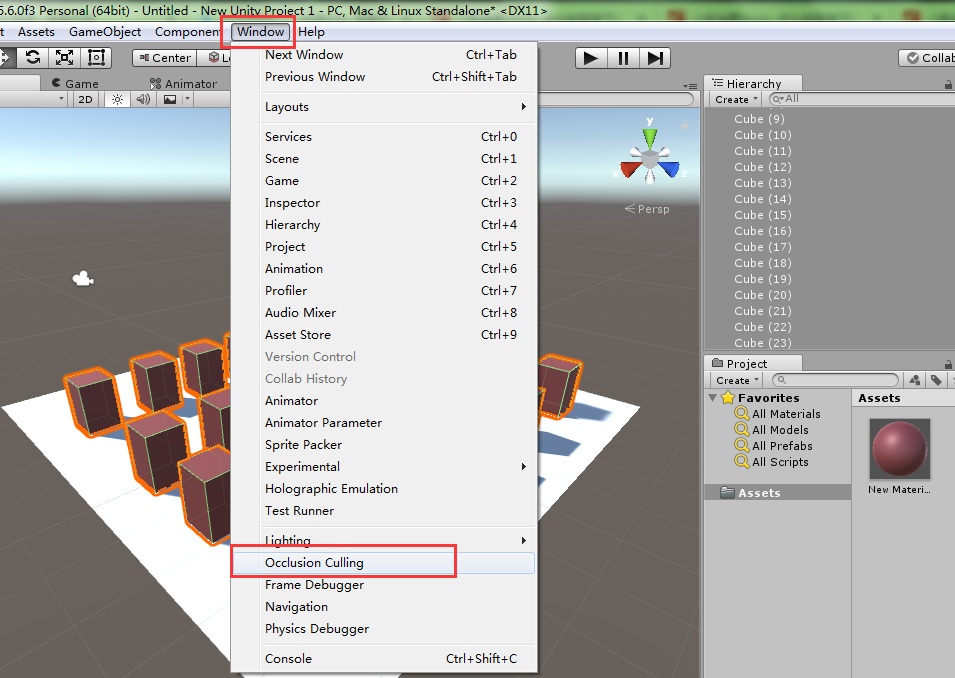The height and width of the screenshot is (678, 955).
Task: Open Services window from menu
Action: pos(384,136)
